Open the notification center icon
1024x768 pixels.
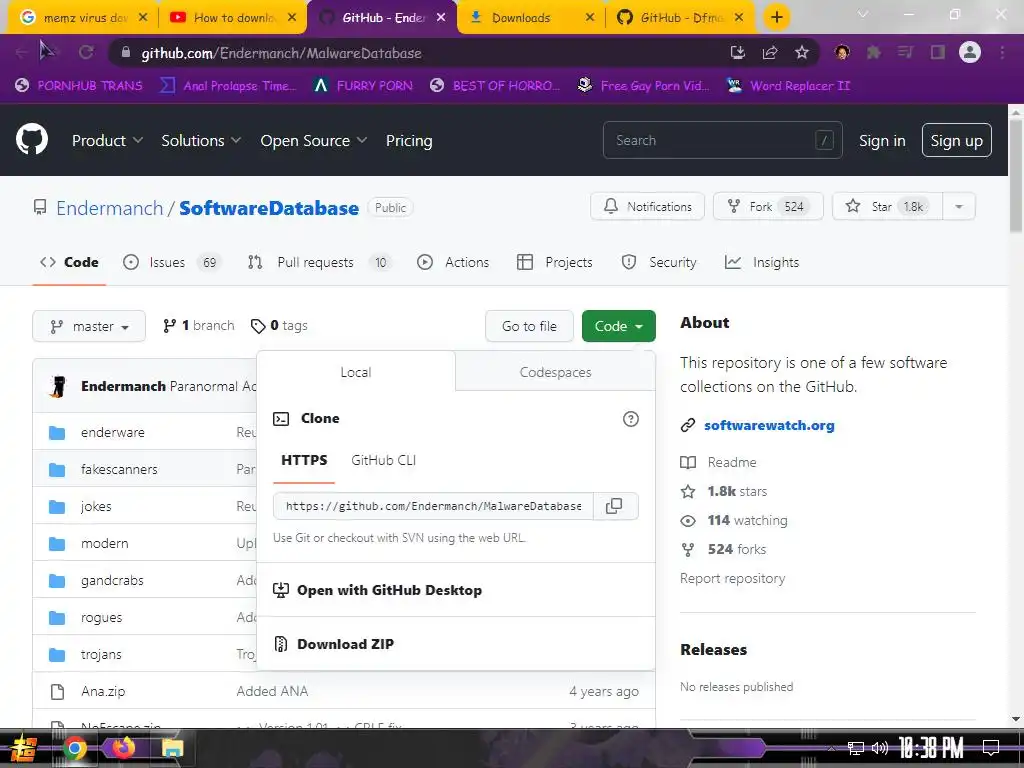pyautogui.click(x=991, y=748)
